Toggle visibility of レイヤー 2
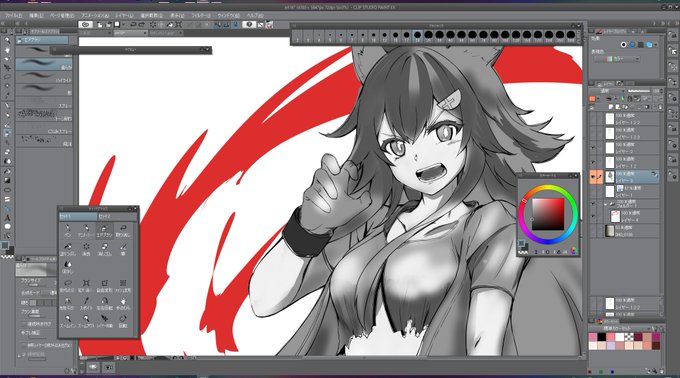Image resolution: width=680 pixels, height=378 pixels. tap(593, 148)
